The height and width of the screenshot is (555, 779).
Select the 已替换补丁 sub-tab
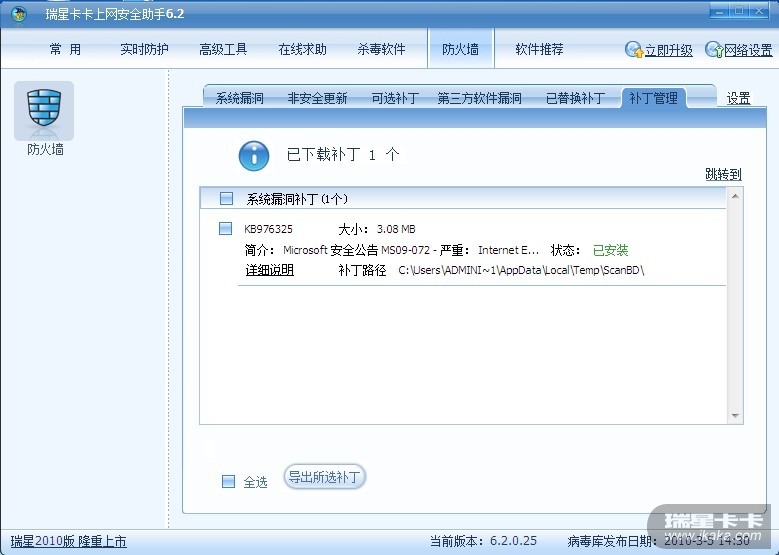tap(575, 98)
